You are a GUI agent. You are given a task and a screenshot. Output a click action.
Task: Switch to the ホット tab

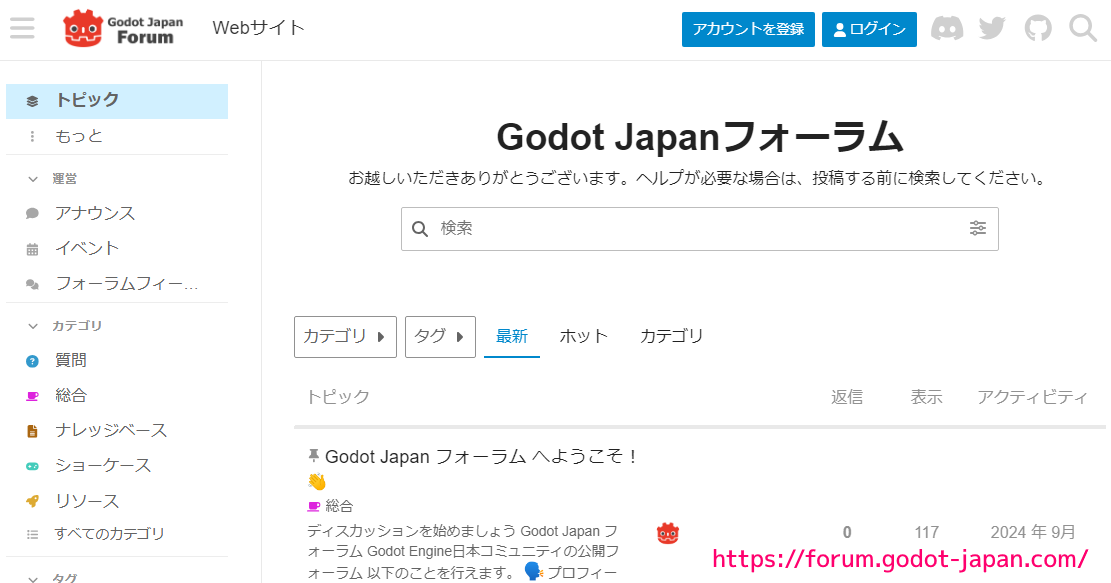pyautogui.click(x=583, y=336)
